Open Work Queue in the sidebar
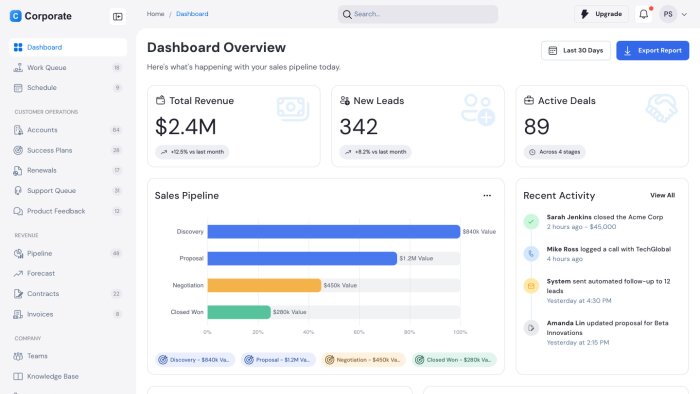Screen dimensions: 700x394 click(x=68, y=67)
